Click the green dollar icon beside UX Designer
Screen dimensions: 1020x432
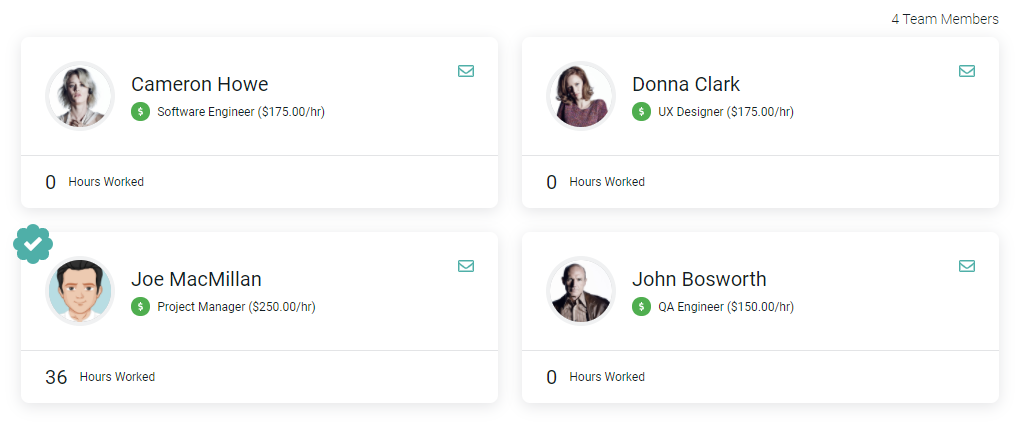[x=641, y=112]
